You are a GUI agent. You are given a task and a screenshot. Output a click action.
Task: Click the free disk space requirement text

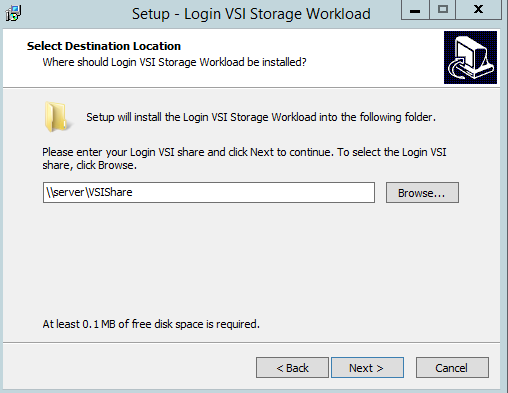(151, 324)
